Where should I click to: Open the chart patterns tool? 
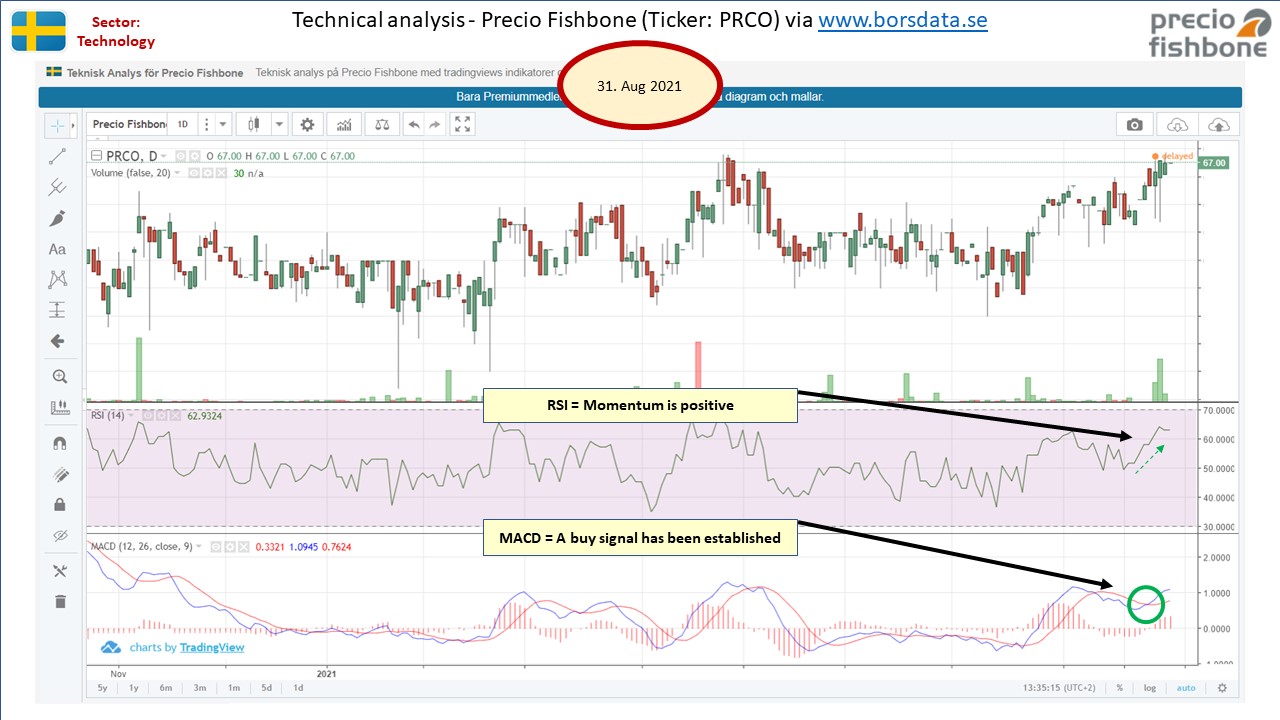point(57,279)
